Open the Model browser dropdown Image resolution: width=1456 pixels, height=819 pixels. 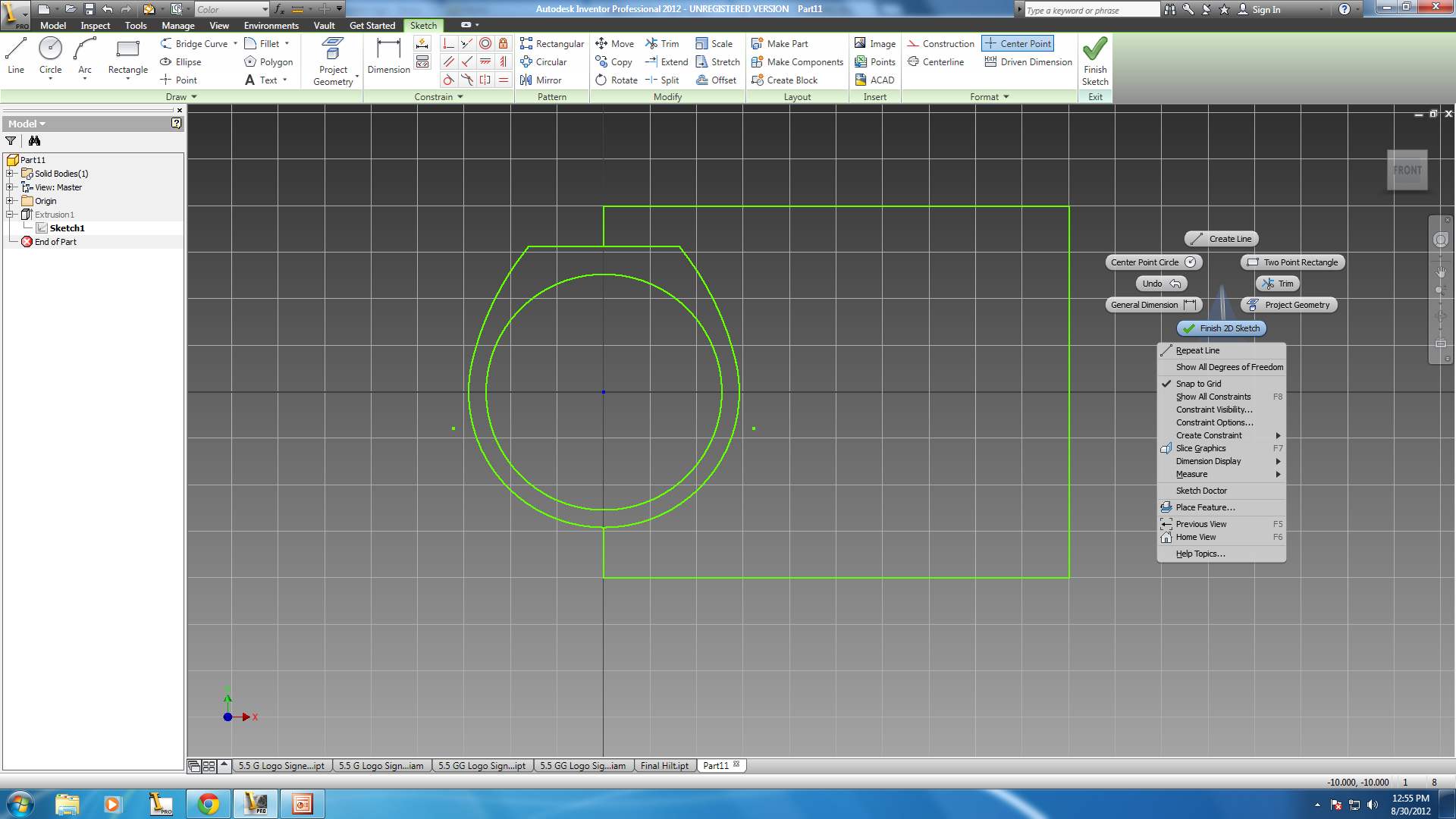27,124
